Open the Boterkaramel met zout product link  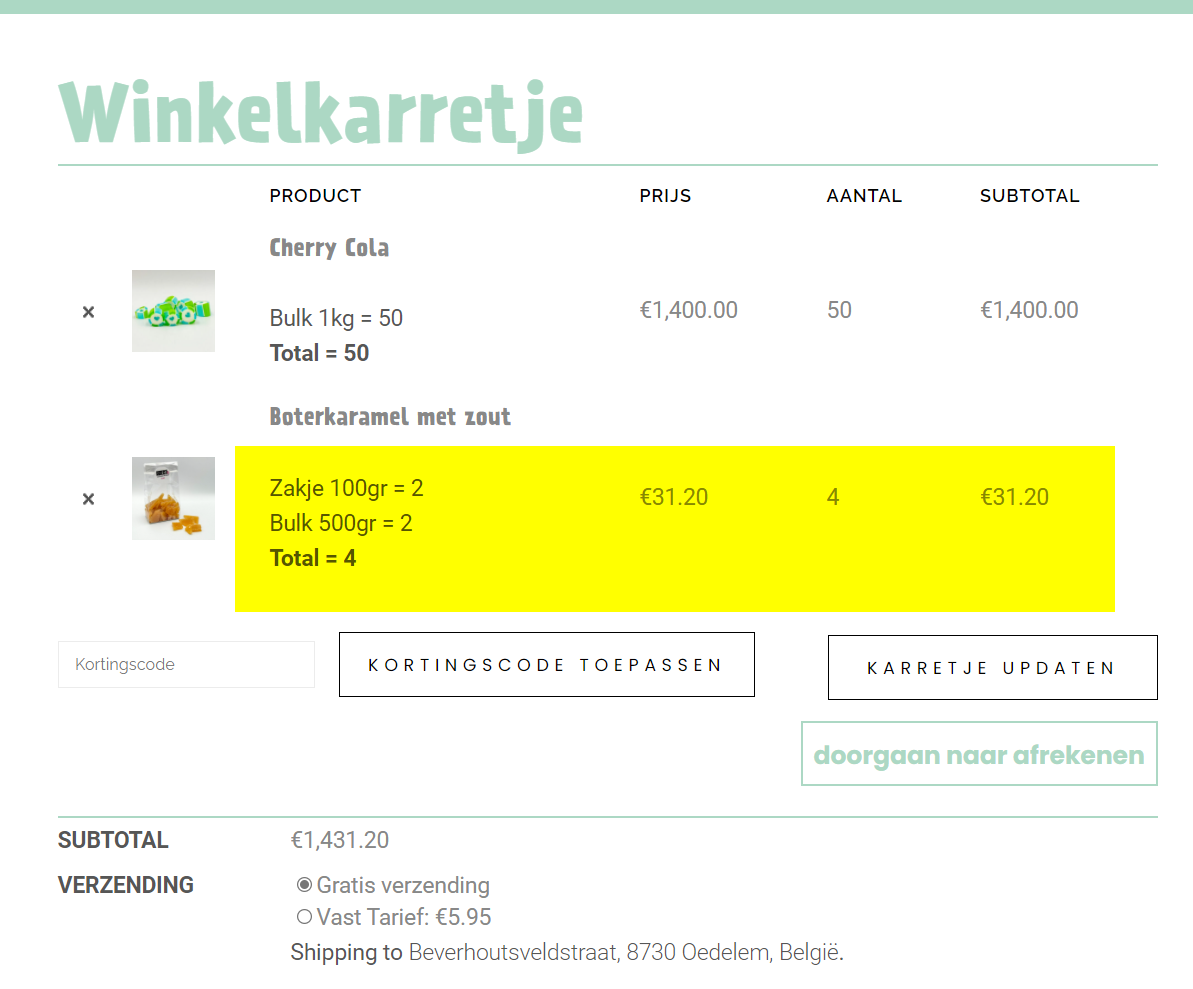point(390,417)
